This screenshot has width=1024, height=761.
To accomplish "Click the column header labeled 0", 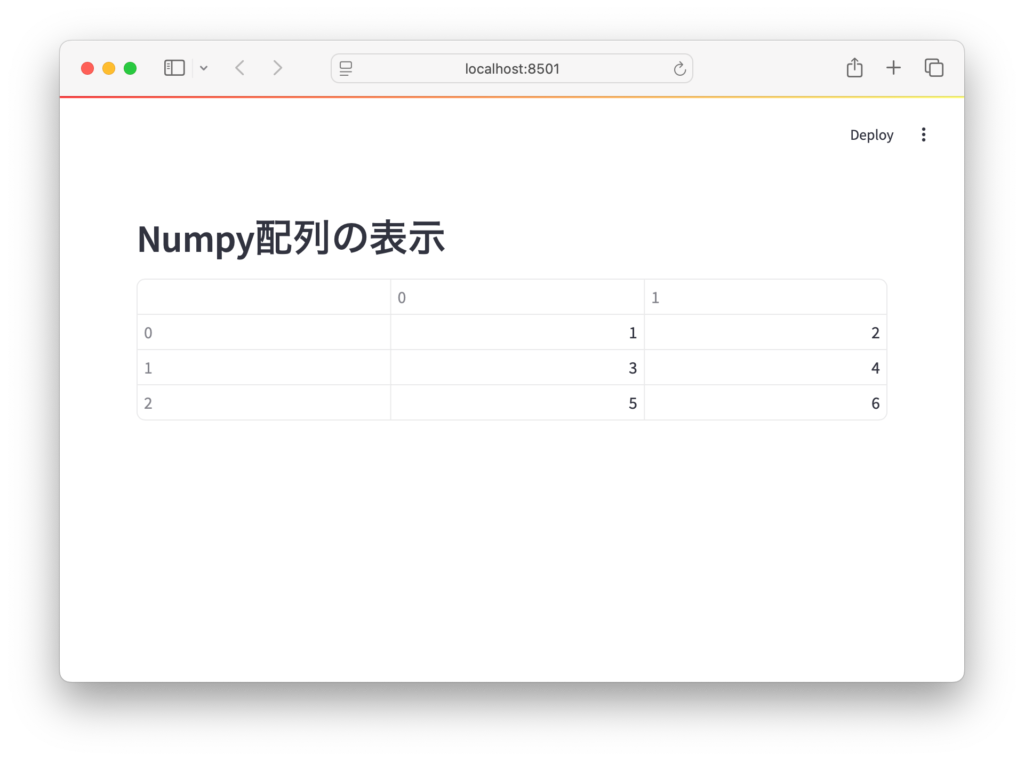I will pos(516,298).
